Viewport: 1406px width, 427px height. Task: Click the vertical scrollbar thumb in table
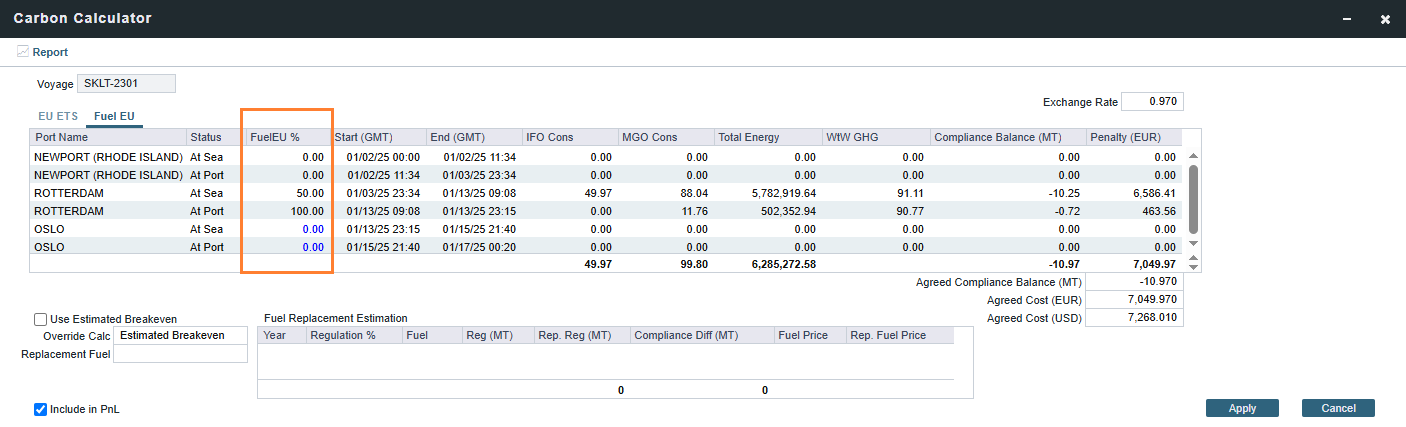(x=1193, y=198)
